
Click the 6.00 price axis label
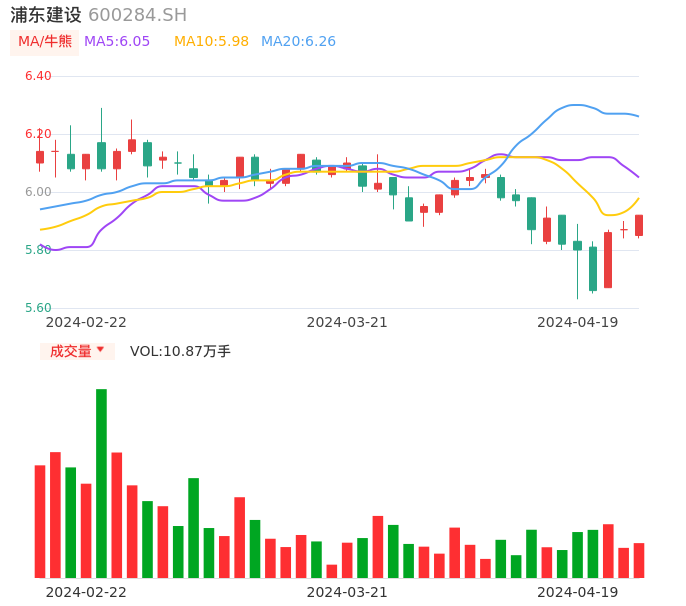(x=38, y=192)
